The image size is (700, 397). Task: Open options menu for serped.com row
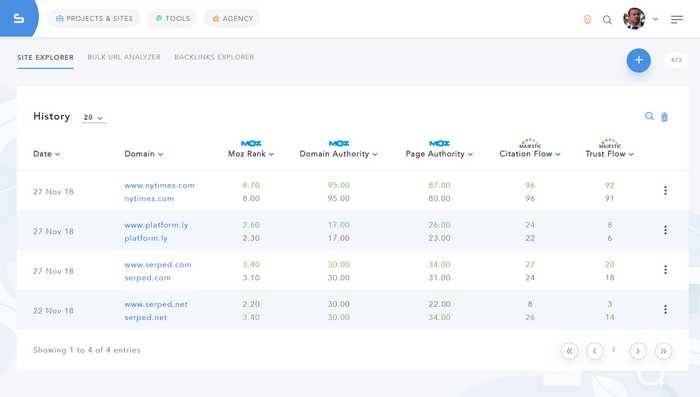click(665, 270)
